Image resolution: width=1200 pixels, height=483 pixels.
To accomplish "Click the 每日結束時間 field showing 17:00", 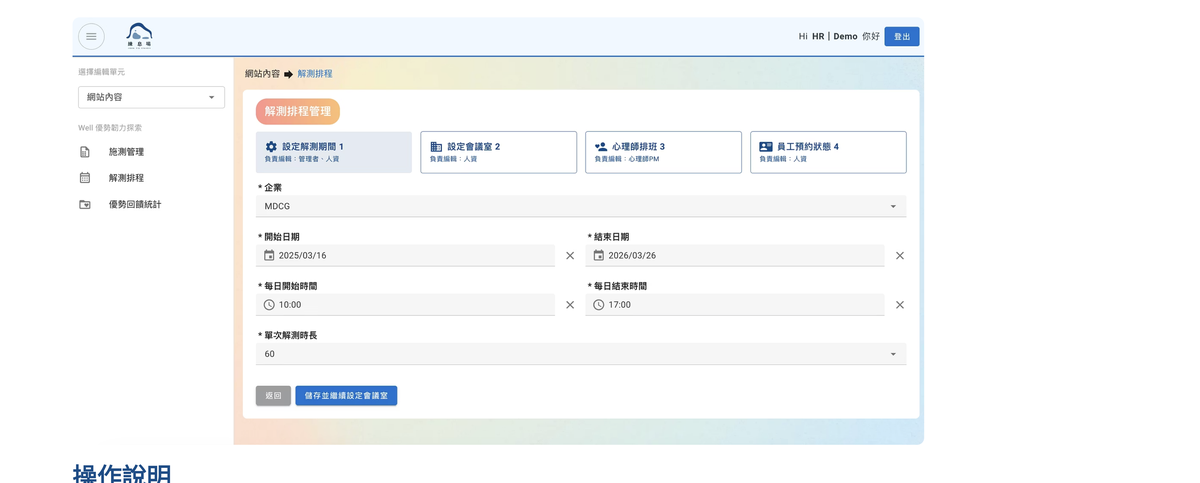I will pyautogui.click(x=735, y=305).
